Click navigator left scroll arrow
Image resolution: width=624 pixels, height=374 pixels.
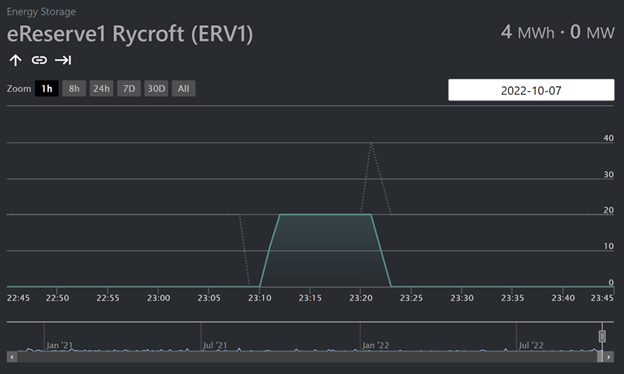click(x=12, y=357)
